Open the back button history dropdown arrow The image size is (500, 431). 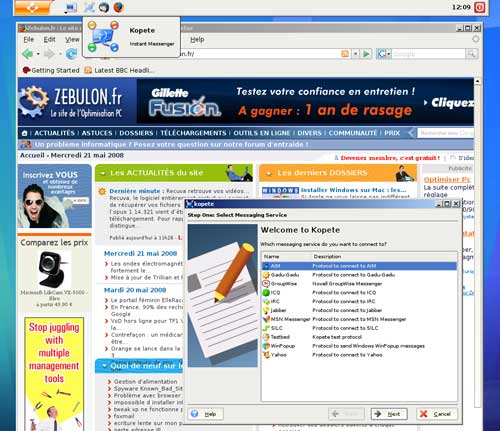coord(38,54)
